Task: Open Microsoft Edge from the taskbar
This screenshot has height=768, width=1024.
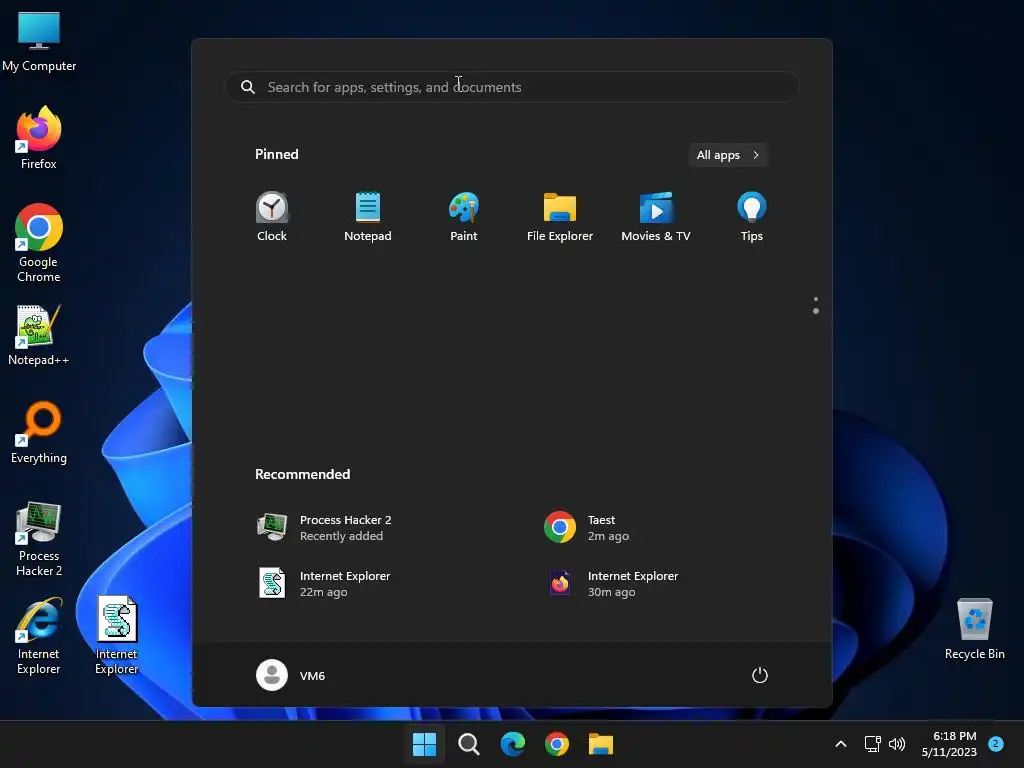Action: [x=513, y=744]
